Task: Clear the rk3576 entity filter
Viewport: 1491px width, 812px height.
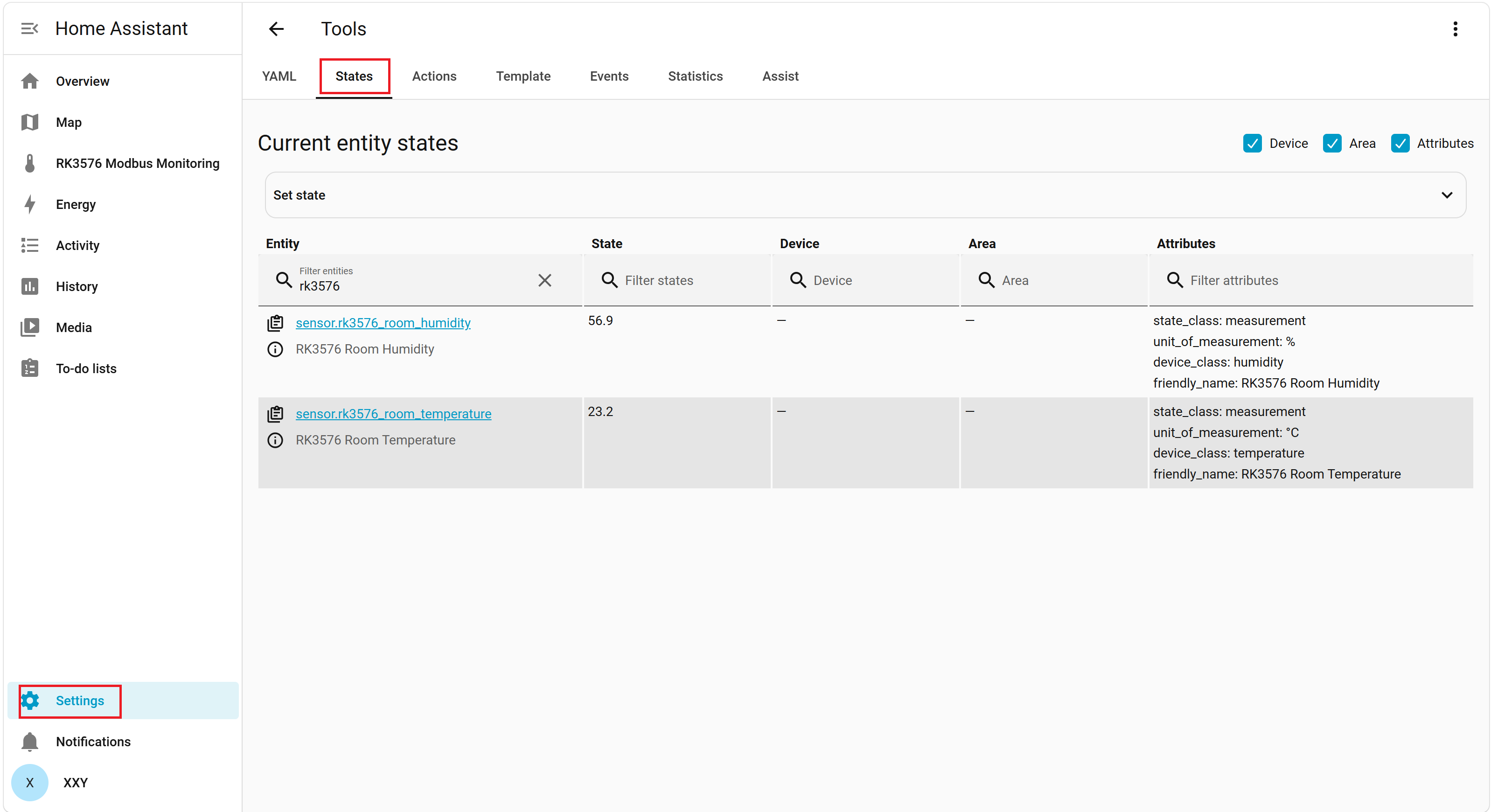Action: coord(544,280)
